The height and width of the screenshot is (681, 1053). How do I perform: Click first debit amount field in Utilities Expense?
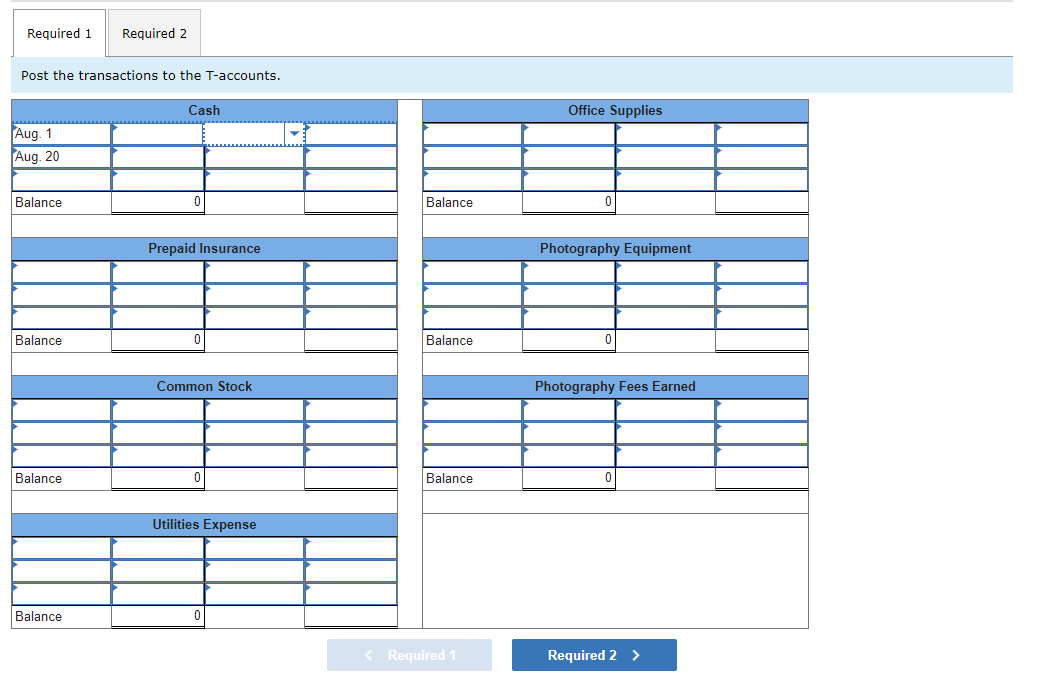[158, 548]
